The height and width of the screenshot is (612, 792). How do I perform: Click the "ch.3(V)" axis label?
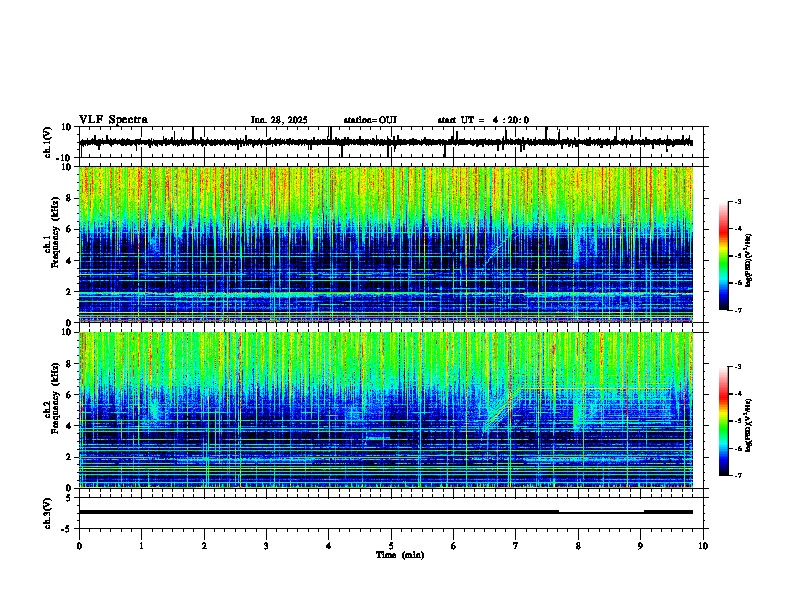pos(48,513)
